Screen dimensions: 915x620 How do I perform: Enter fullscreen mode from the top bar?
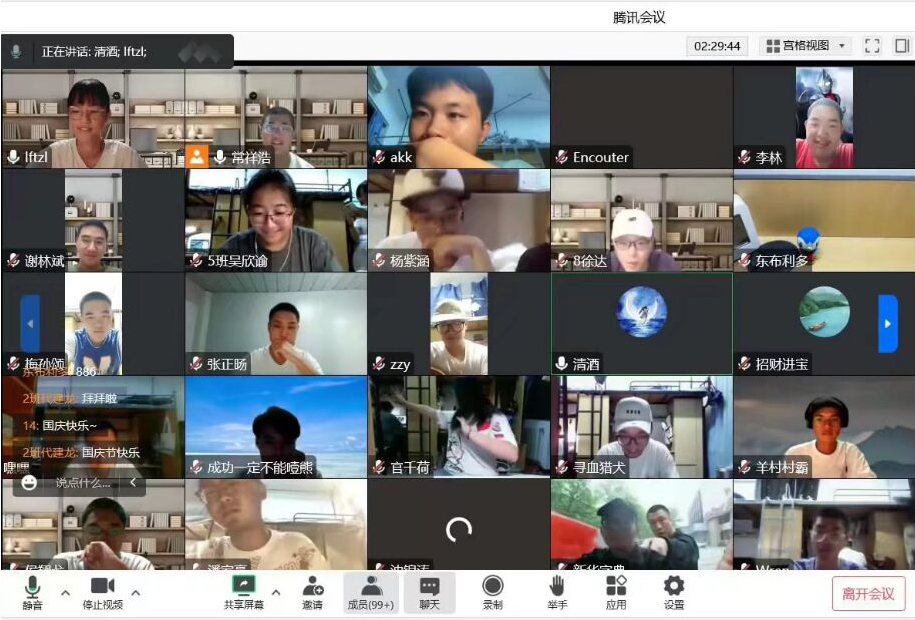872,46
